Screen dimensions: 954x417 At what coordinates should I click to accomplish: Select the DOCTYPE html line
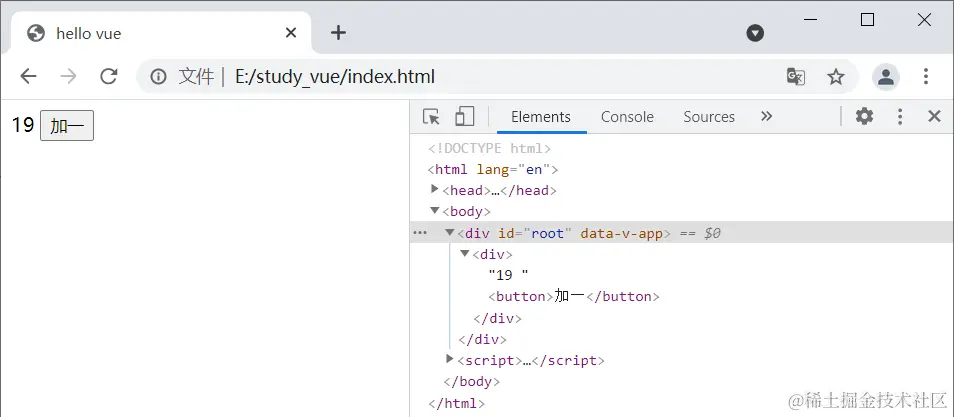coord(490,148)
